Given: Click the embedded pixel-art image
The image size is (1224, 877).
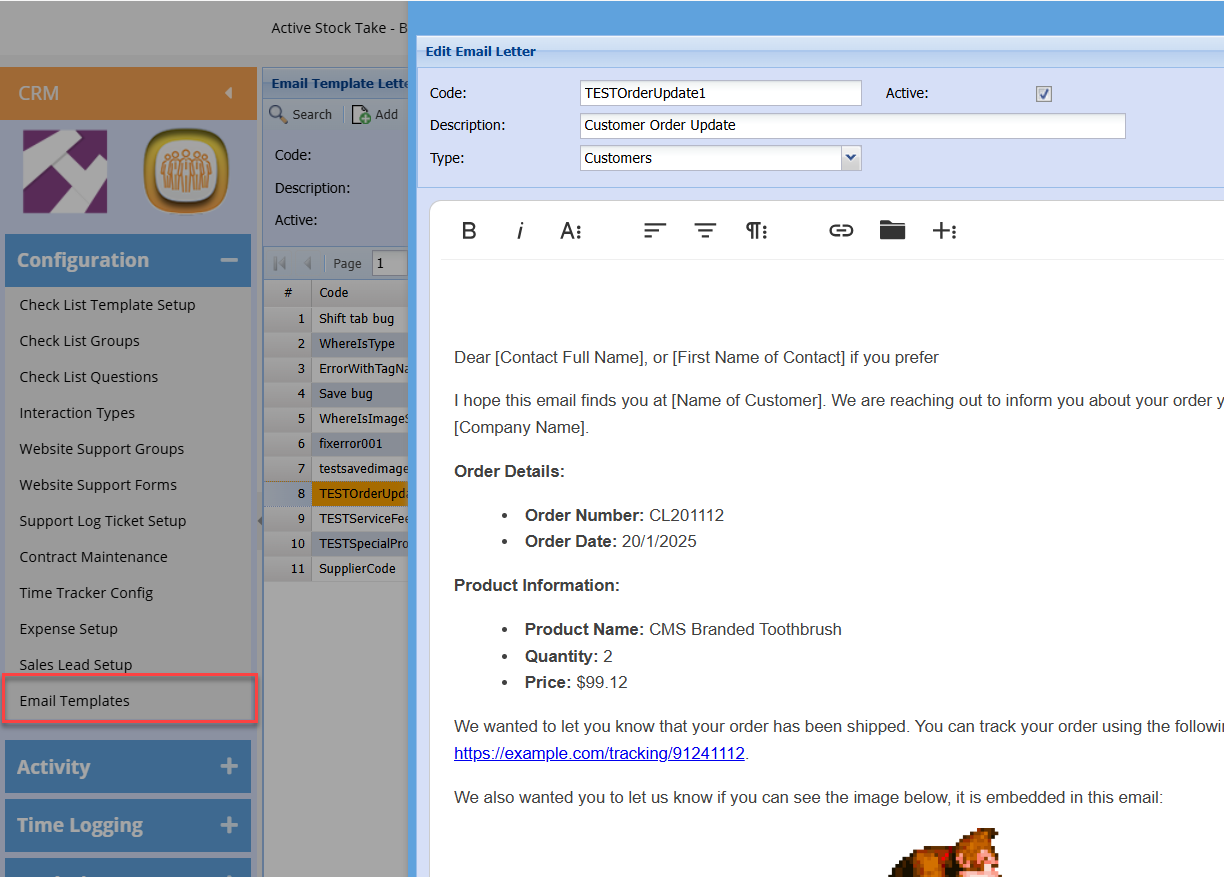Looking at the screenshot, I should click(x=945, y=852).
